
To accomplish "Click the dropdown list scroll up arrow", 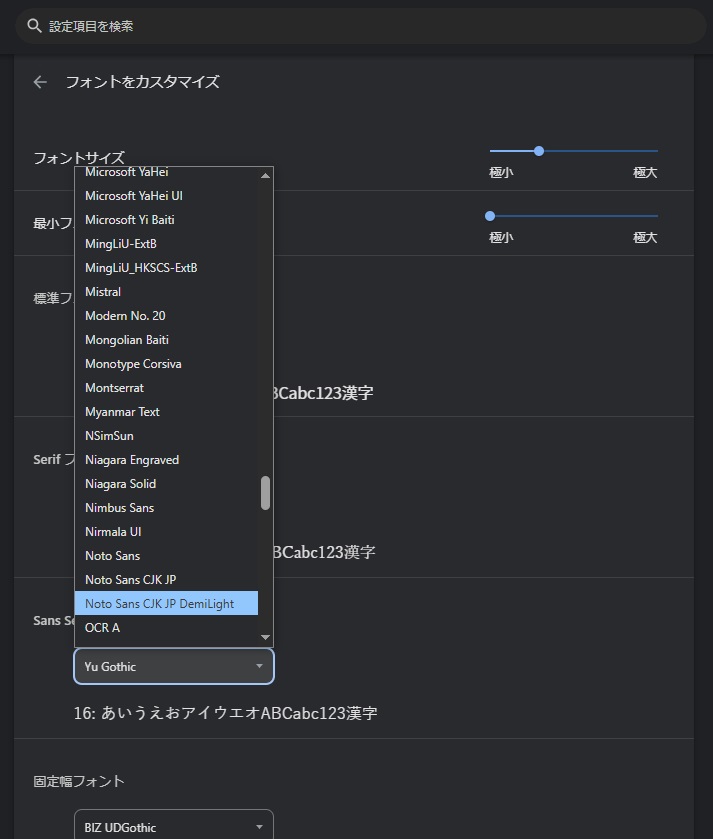I will pos(265,176).
